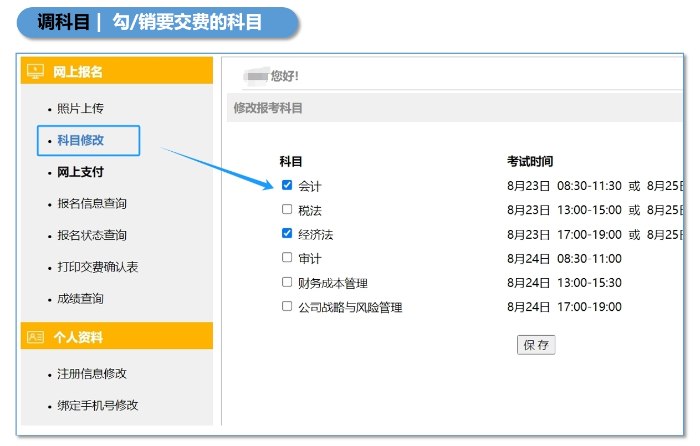The image size is (700, 446).
Task: Open 照片上传 in the sidebar
Action: pyautogui.click(x=80, y=108)
